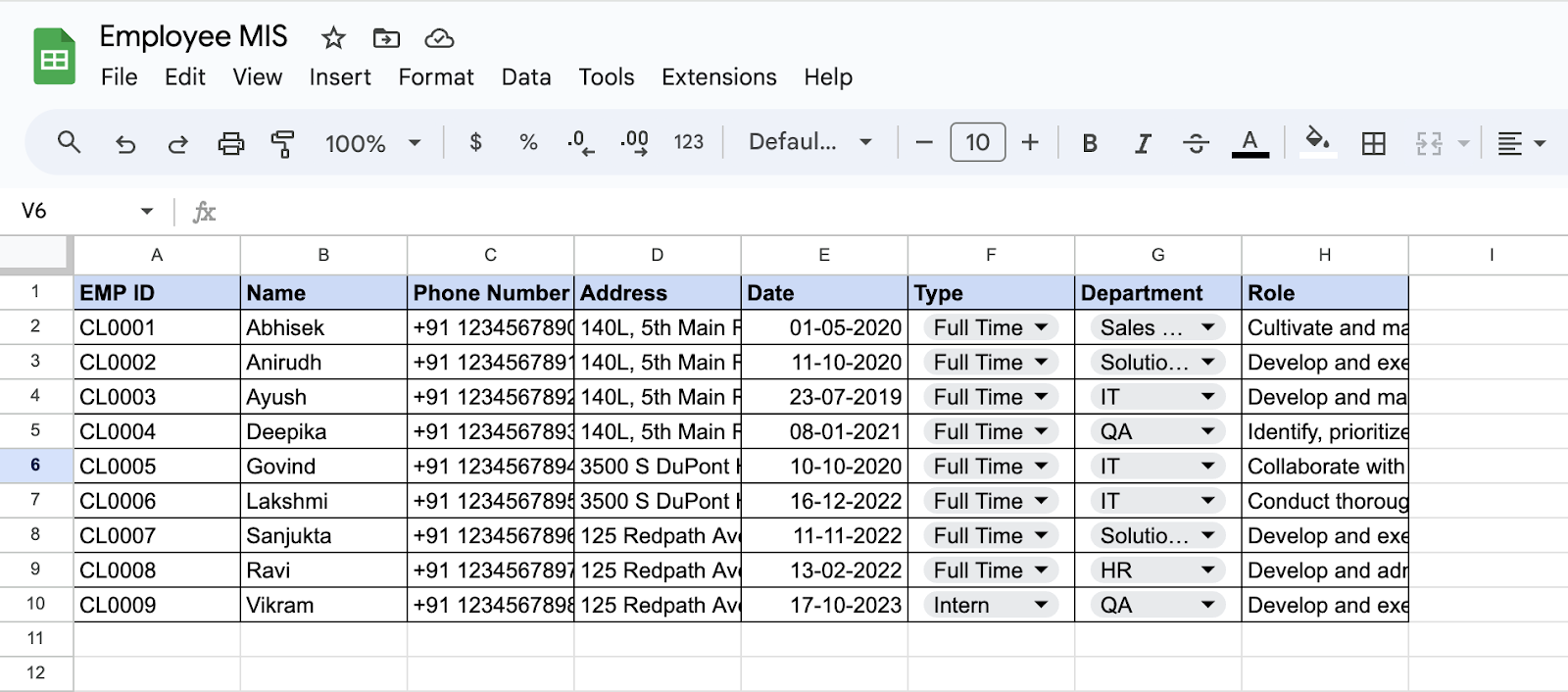This screenshot has height=692, width=1568.
Task: Rename the Employee MIS title
Action: (x=193, y=37)
